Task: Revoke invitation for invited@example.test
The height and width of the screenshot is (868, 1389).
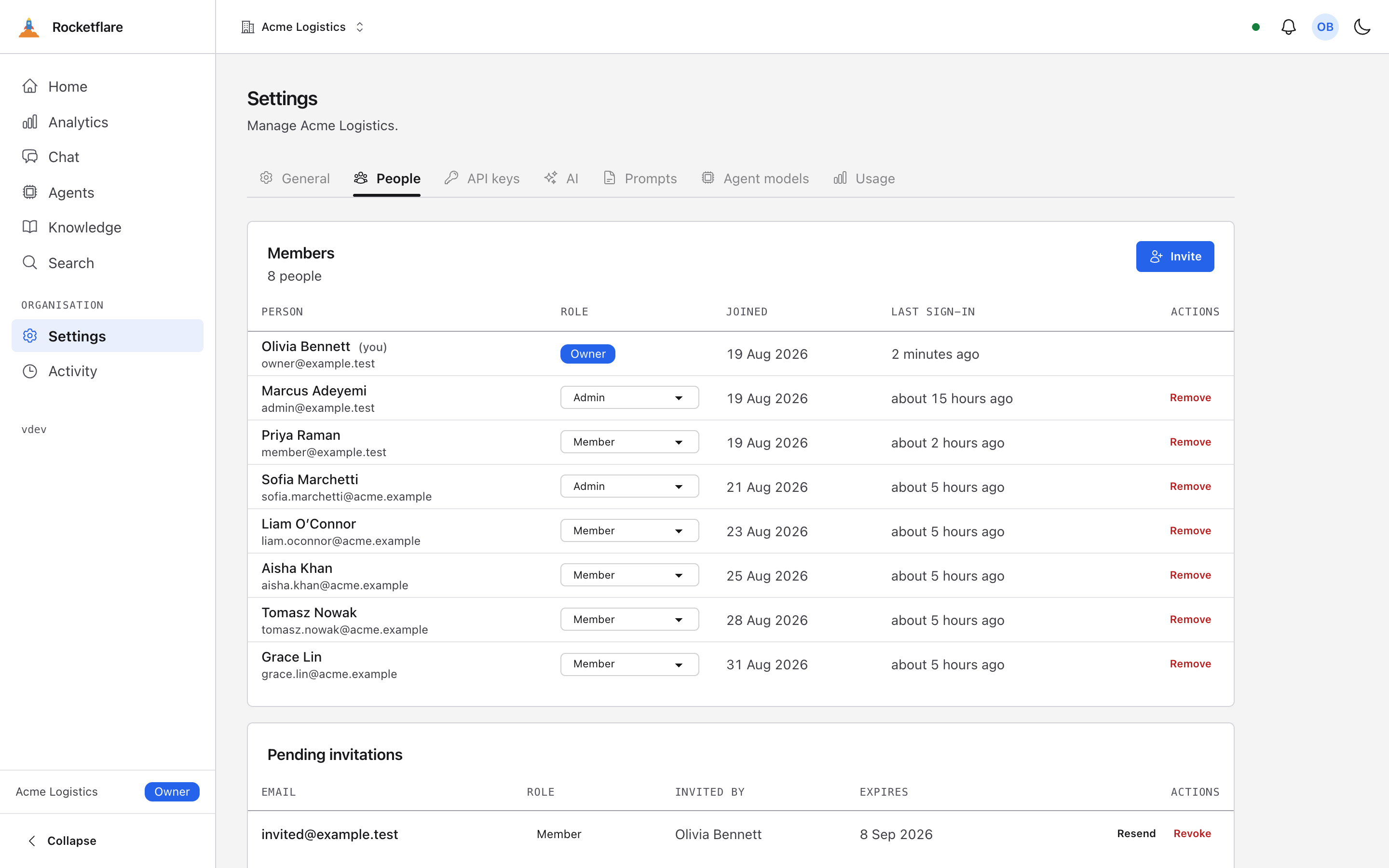Action: point(1192,834)
